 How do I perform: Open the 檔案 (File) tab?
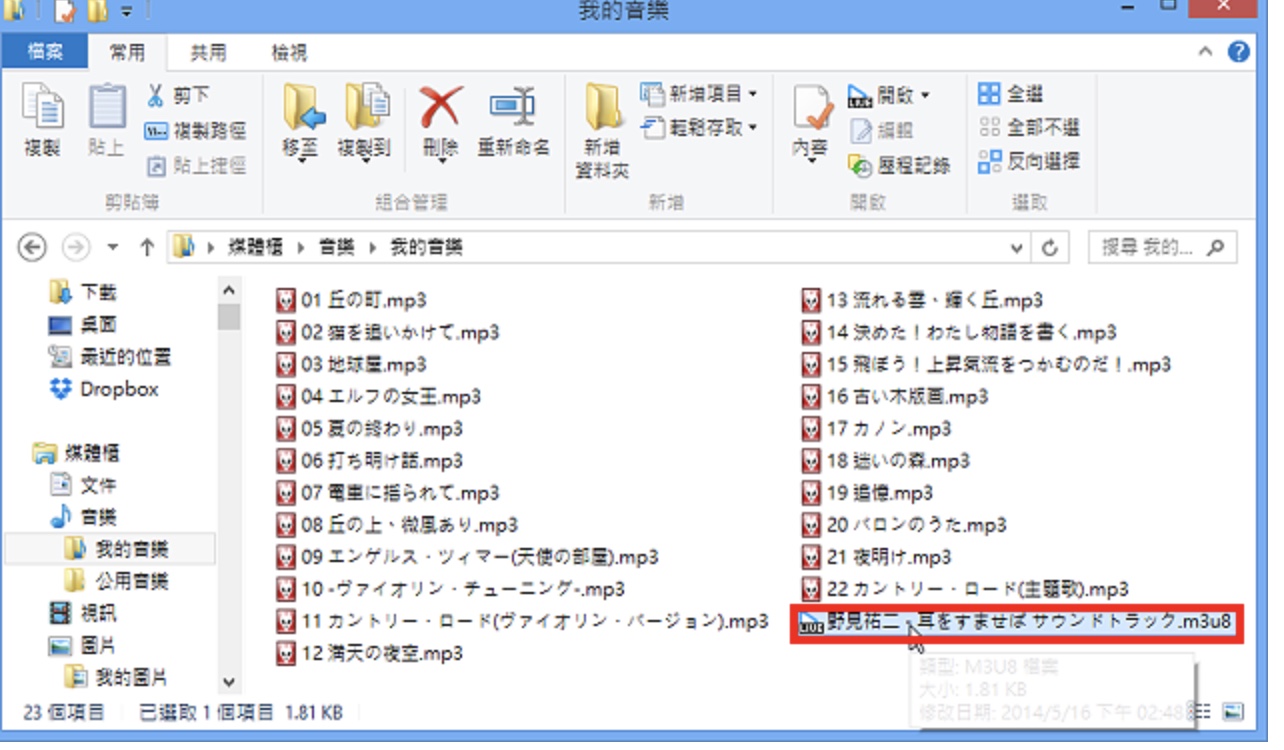[x=44, y=52]
